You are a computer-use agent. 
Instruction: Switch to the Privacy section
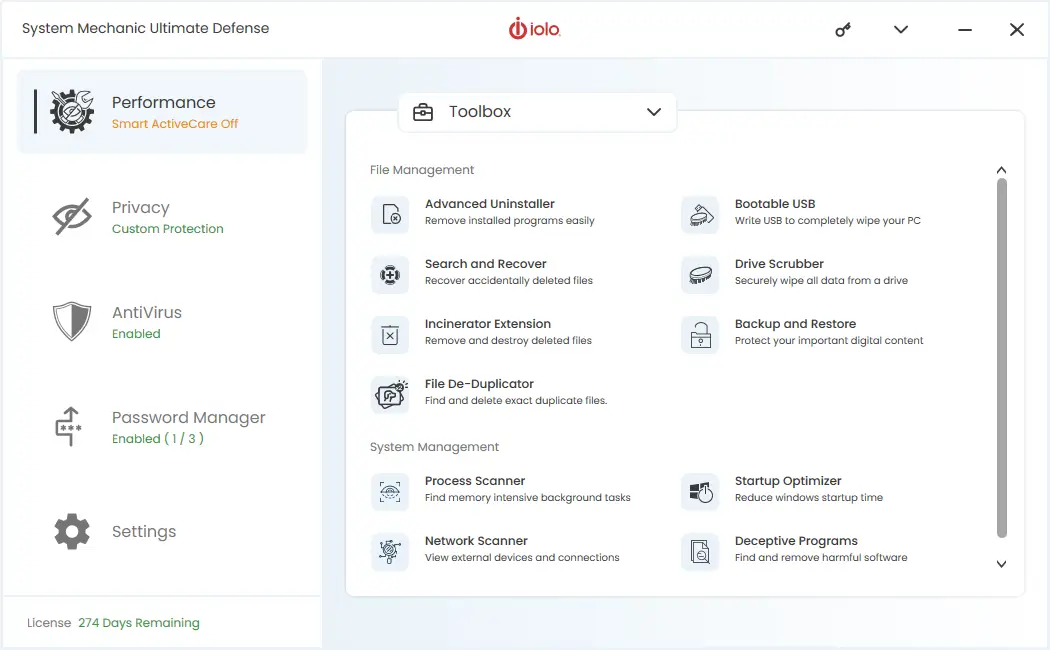[140, 207]
